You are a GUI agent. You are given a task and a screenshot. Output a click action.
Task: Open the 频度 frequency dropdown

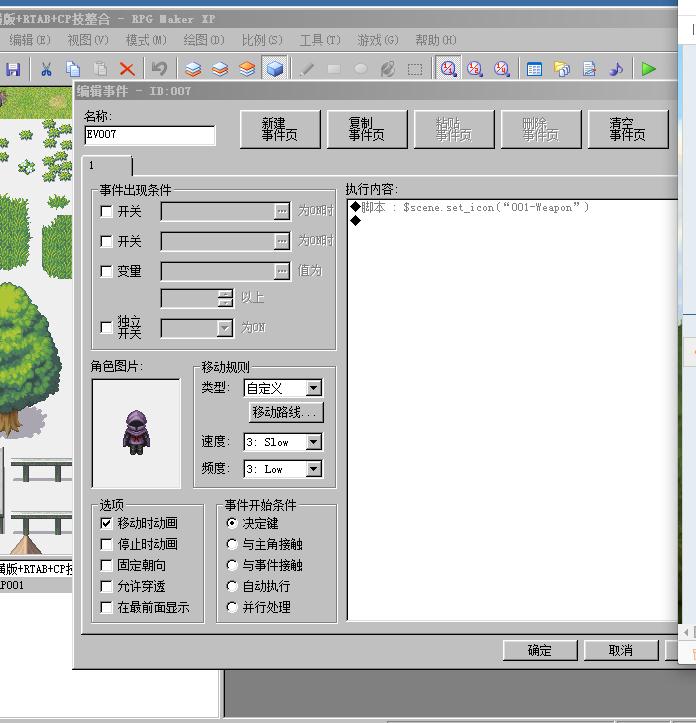pyautogui.click(x=314, y=469)
